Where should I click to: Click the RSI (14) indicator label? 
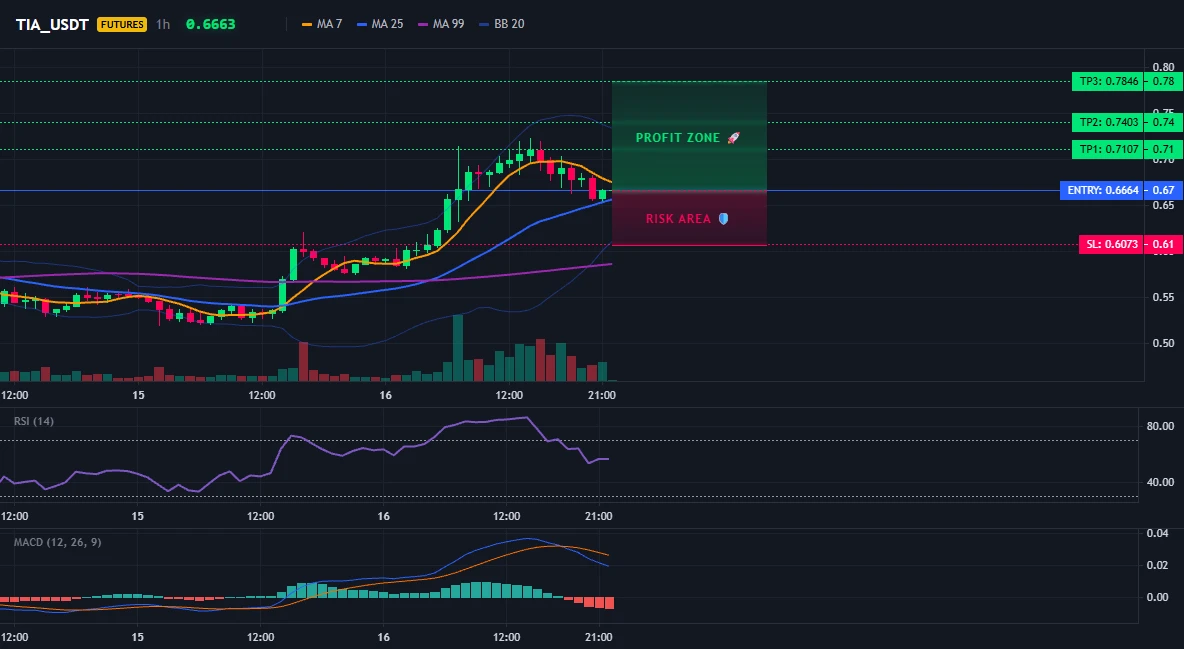tap(34, 421)
